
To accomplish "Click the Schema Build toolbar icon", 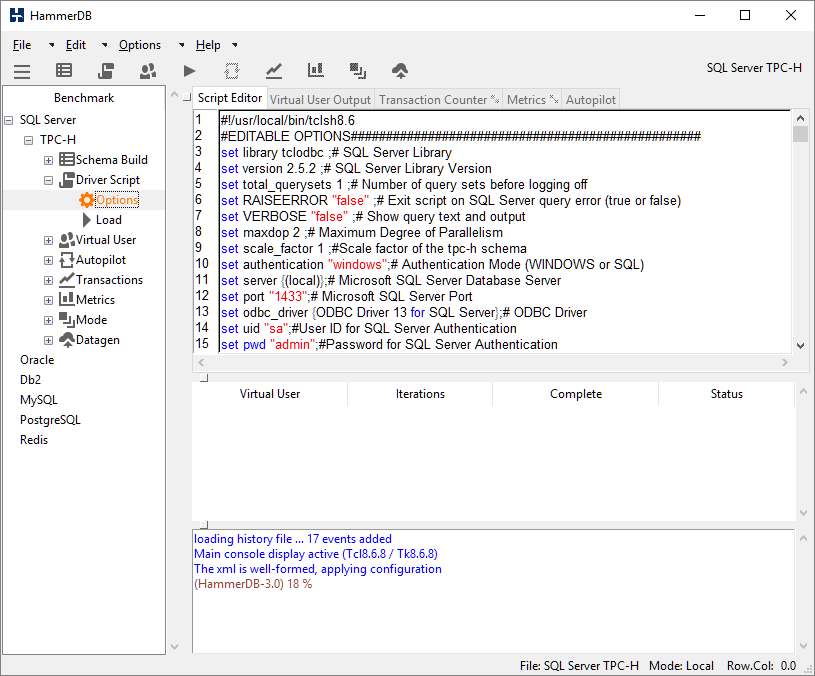I will tap(64, 70).
